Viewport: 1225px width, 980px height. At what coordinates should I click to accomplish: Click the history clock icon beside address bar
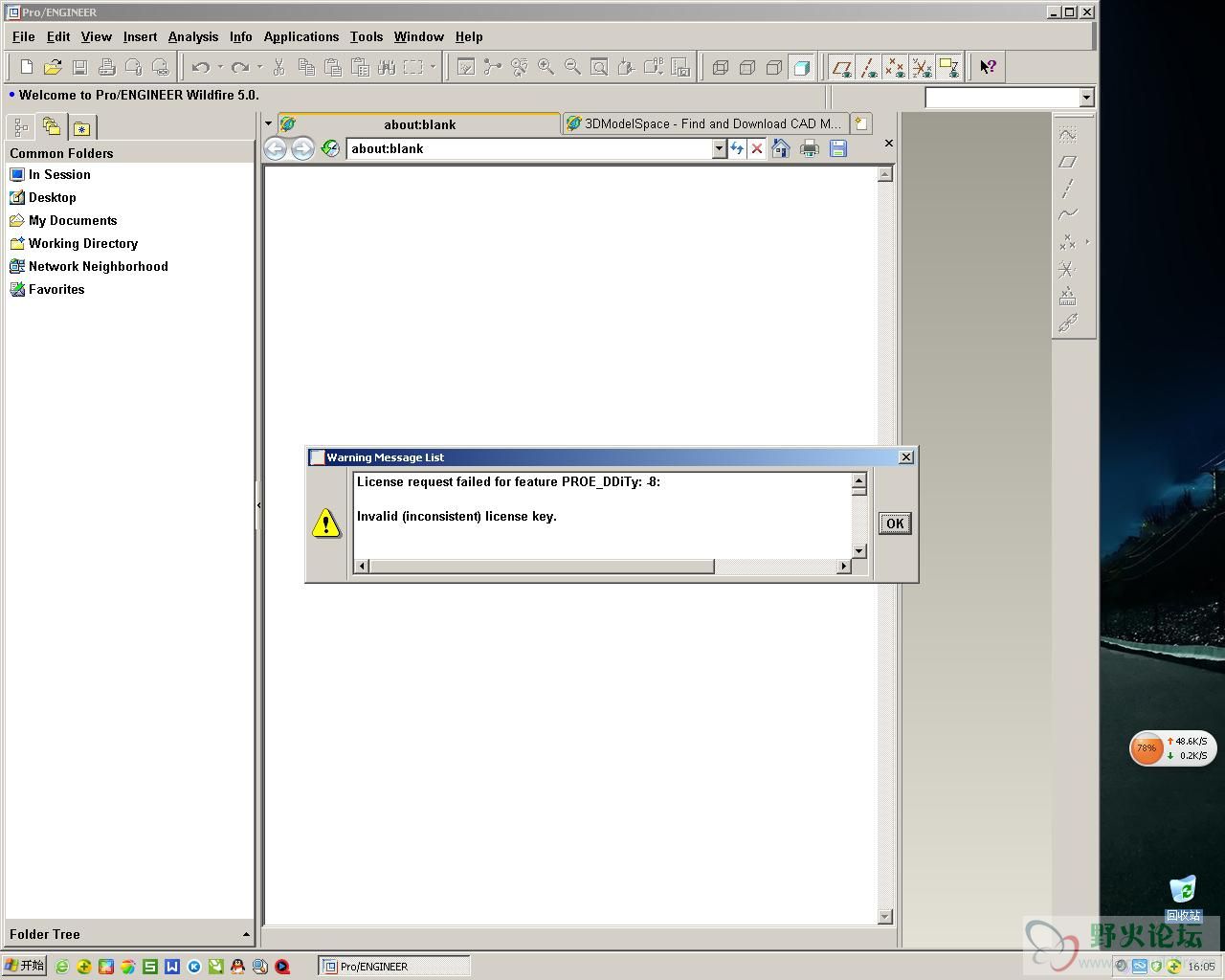point(330,148)
